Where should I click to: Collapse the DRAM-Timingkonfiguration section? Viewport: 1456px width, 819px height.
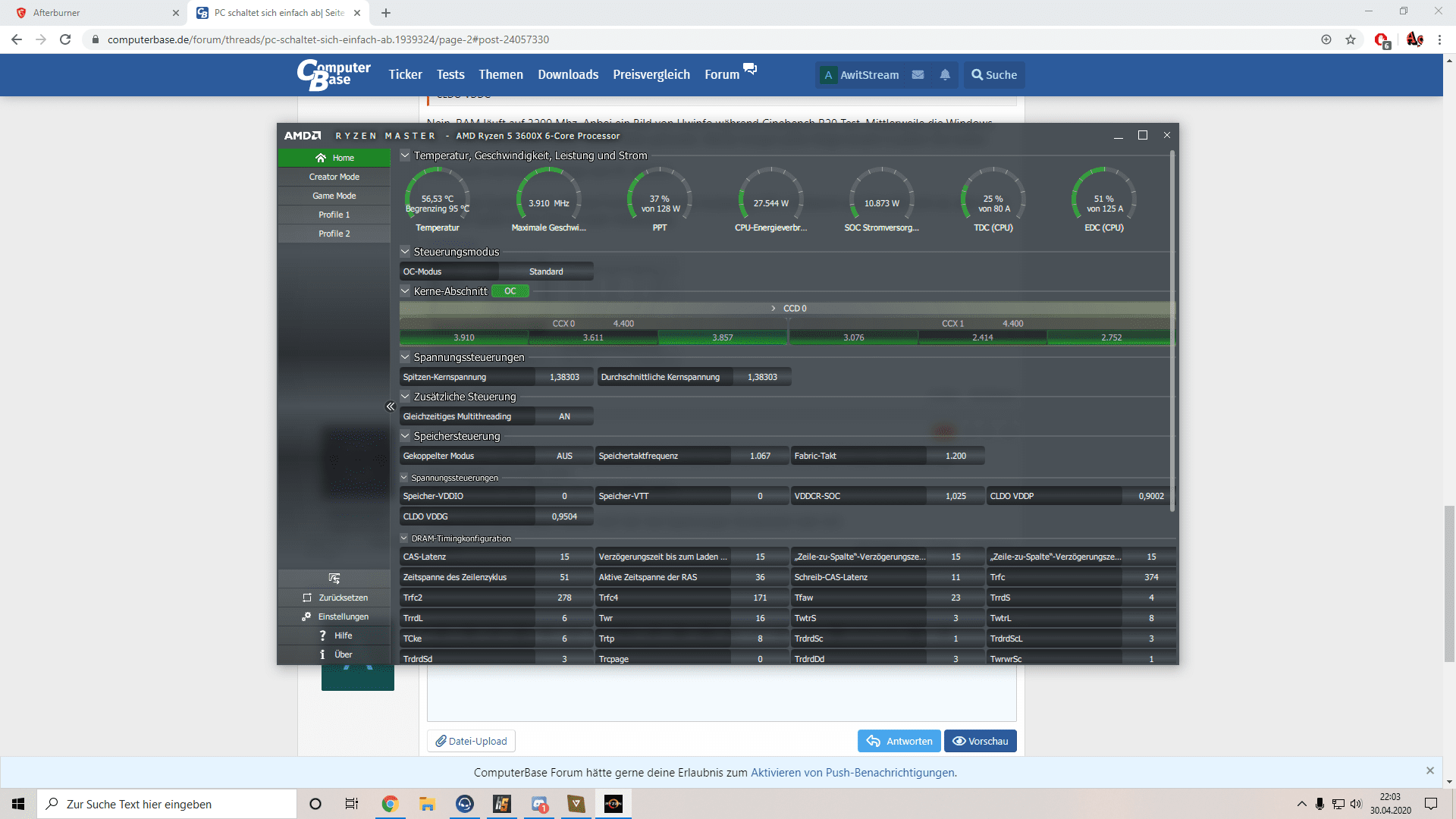coord(404,538)
